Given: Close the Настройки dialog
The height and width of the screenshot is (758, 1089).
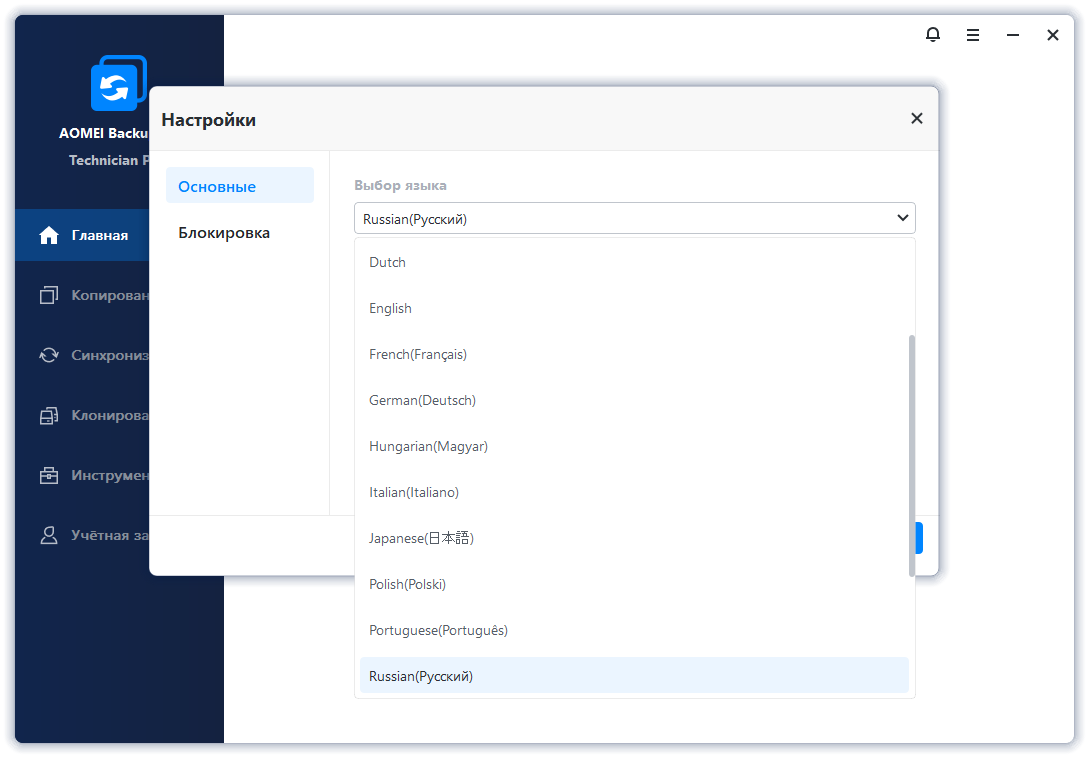Looking at the screenshot, I should click(916, 119).
